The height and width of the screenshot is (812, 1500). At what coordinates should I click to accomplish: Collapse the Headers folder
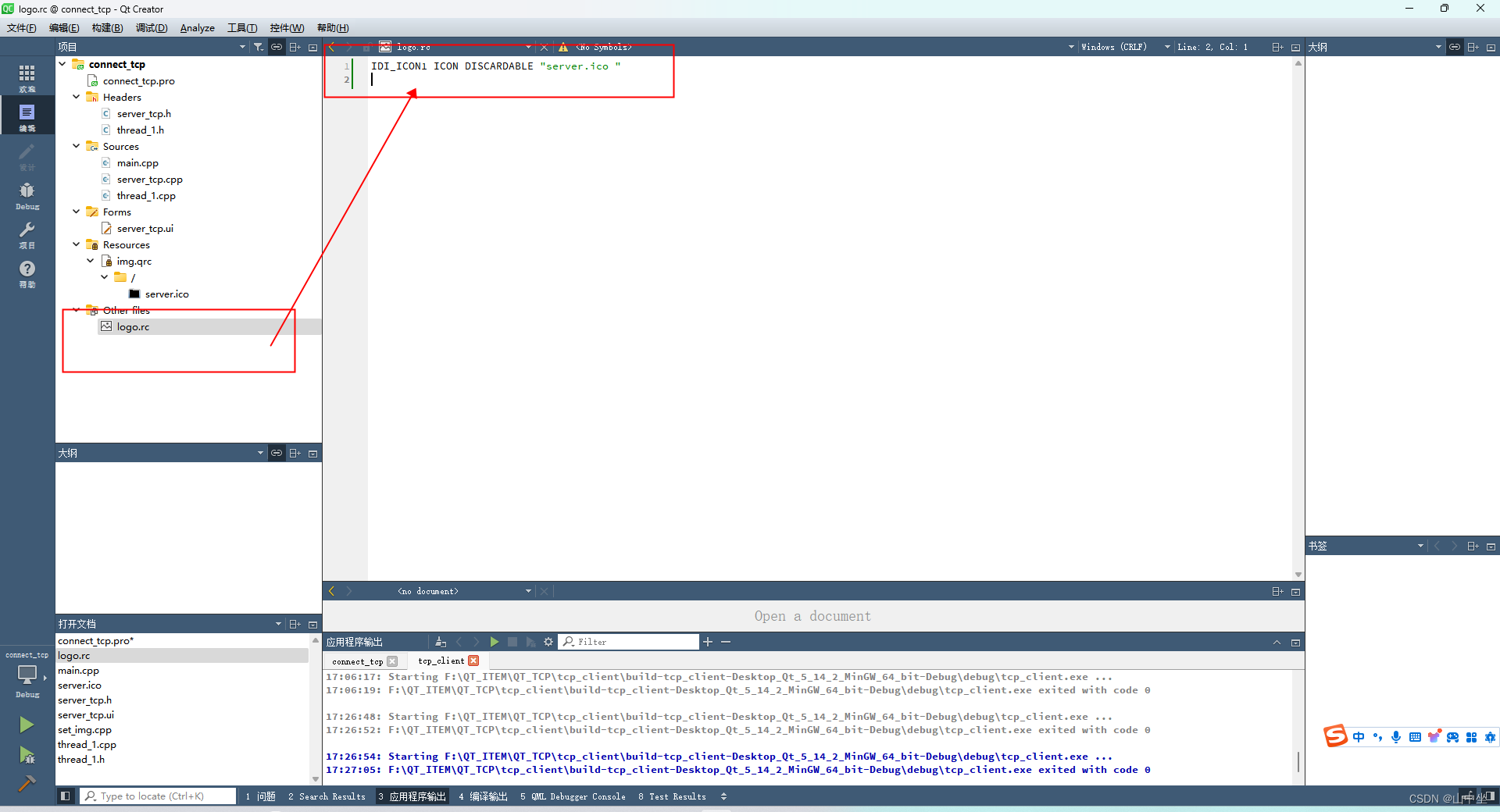pyautogui.click(x=77, y=97)
